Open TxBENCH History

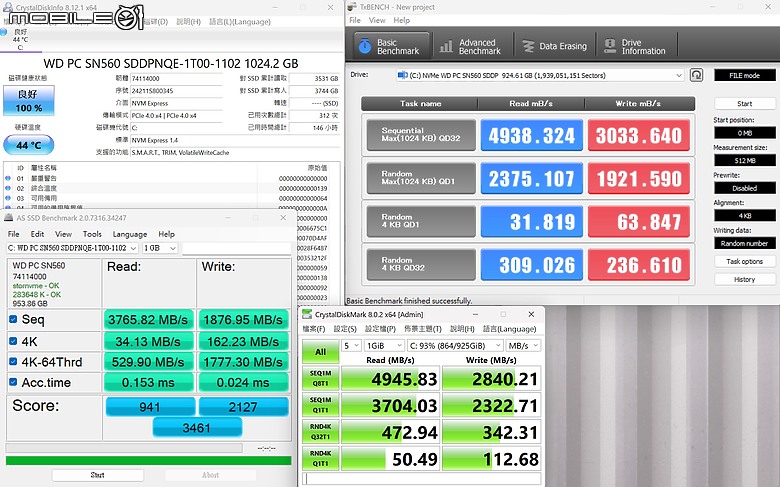point(744,279)
